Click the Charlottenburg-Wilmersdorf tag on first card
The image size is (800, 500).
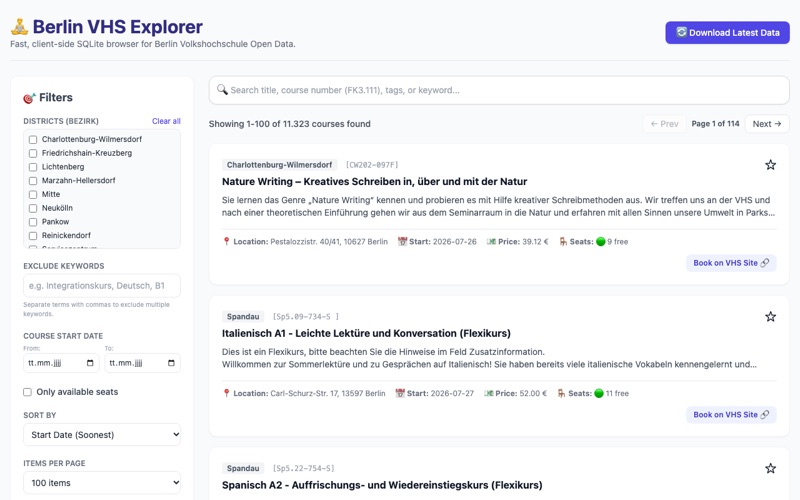(x=279, y=165)
